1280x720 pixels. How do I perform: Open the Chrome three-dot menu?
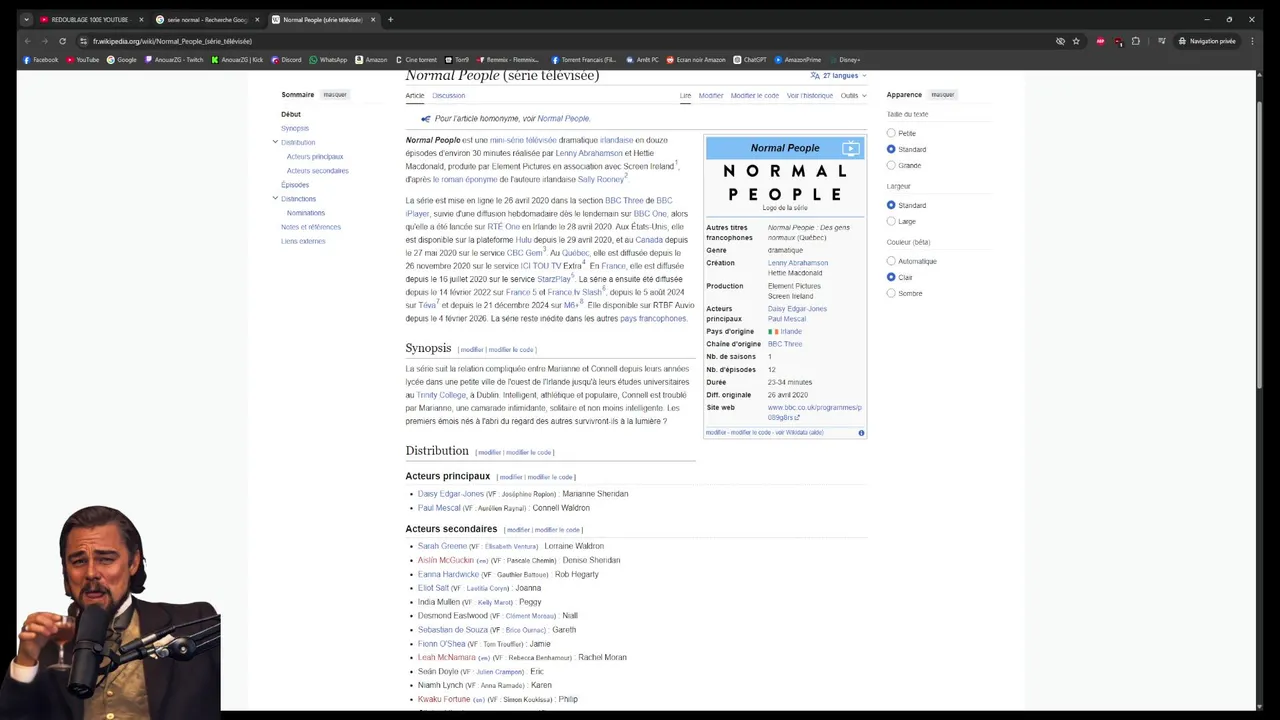coord(1251,41)
